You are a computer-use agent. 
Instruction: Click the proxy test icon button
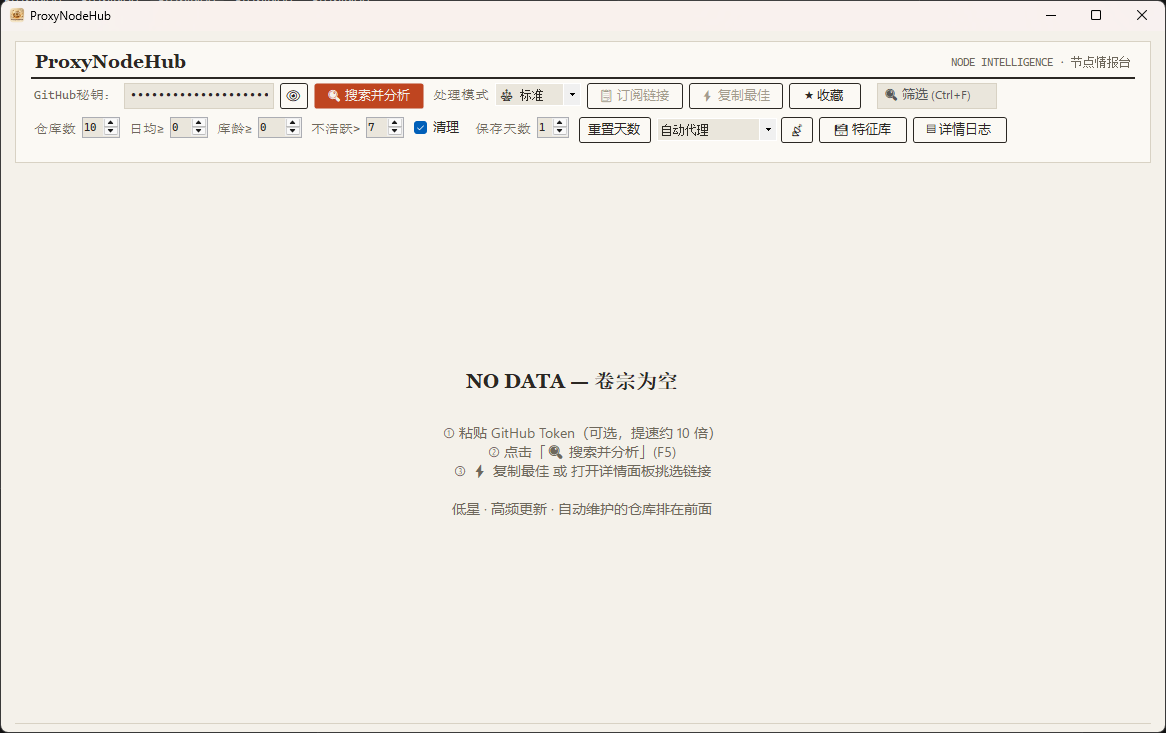(796, 130)
